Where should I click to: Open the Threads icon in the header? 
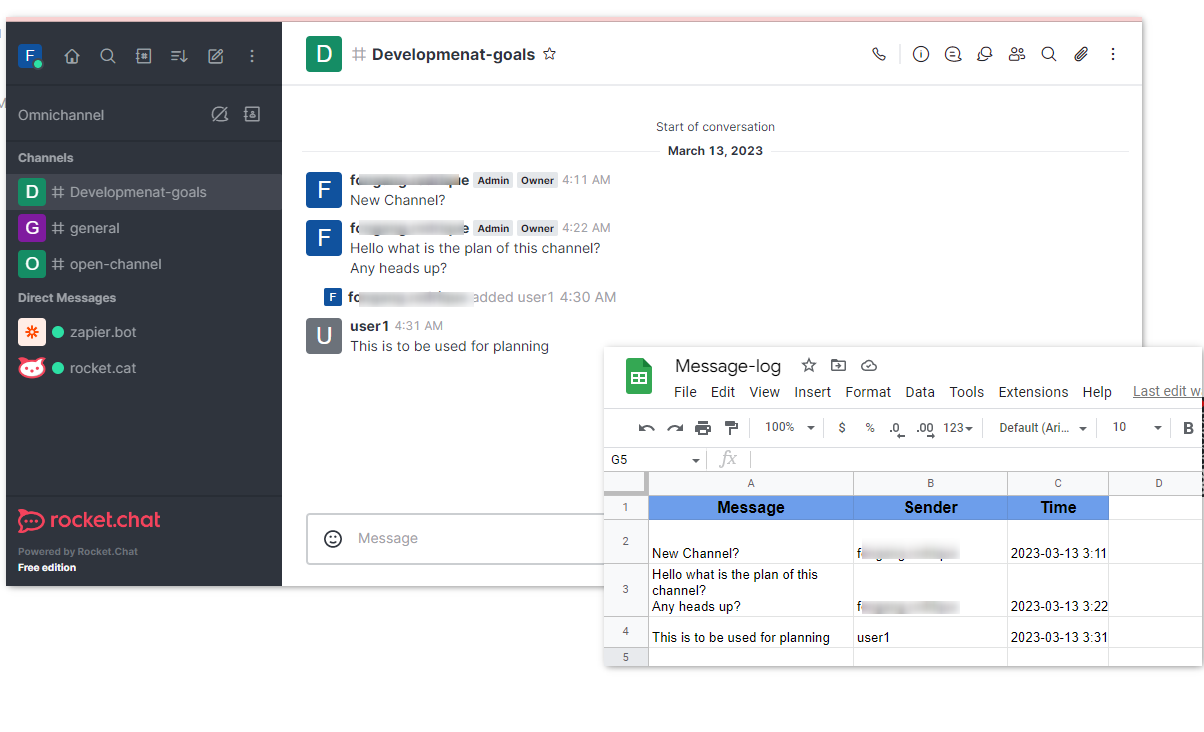tap(953, 54)
